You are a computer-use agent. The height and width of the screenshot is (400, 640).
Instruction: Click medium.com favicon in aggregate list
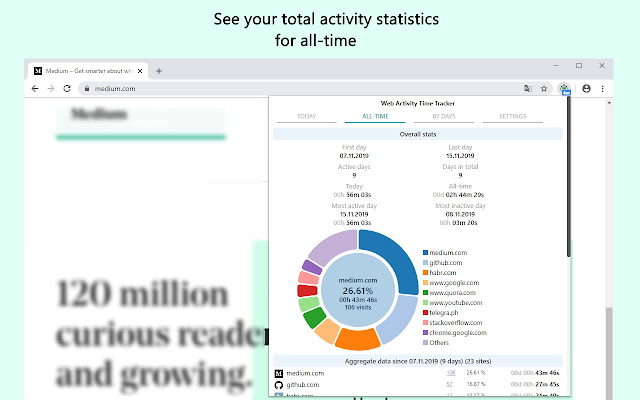click(279, 373)
